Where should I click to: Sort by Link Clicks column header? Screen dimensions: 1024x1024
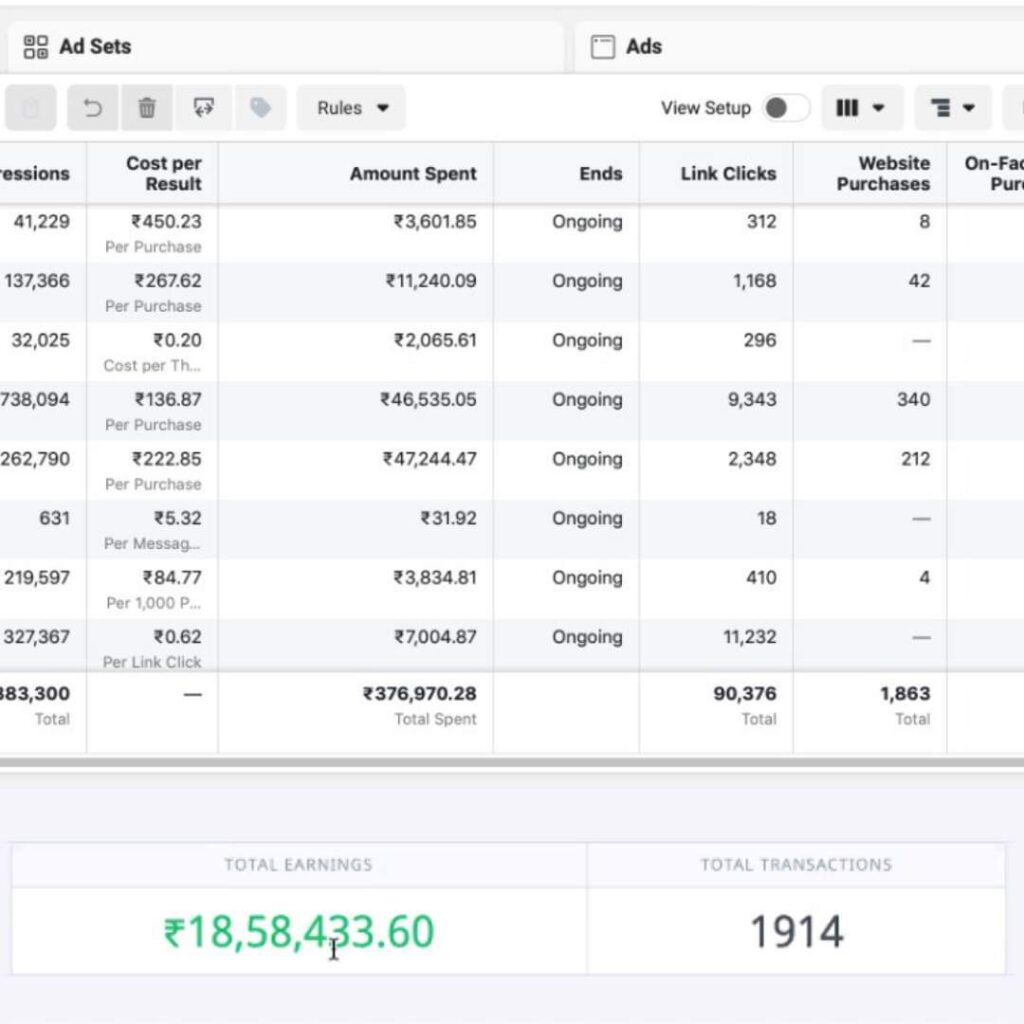point(727,173)
